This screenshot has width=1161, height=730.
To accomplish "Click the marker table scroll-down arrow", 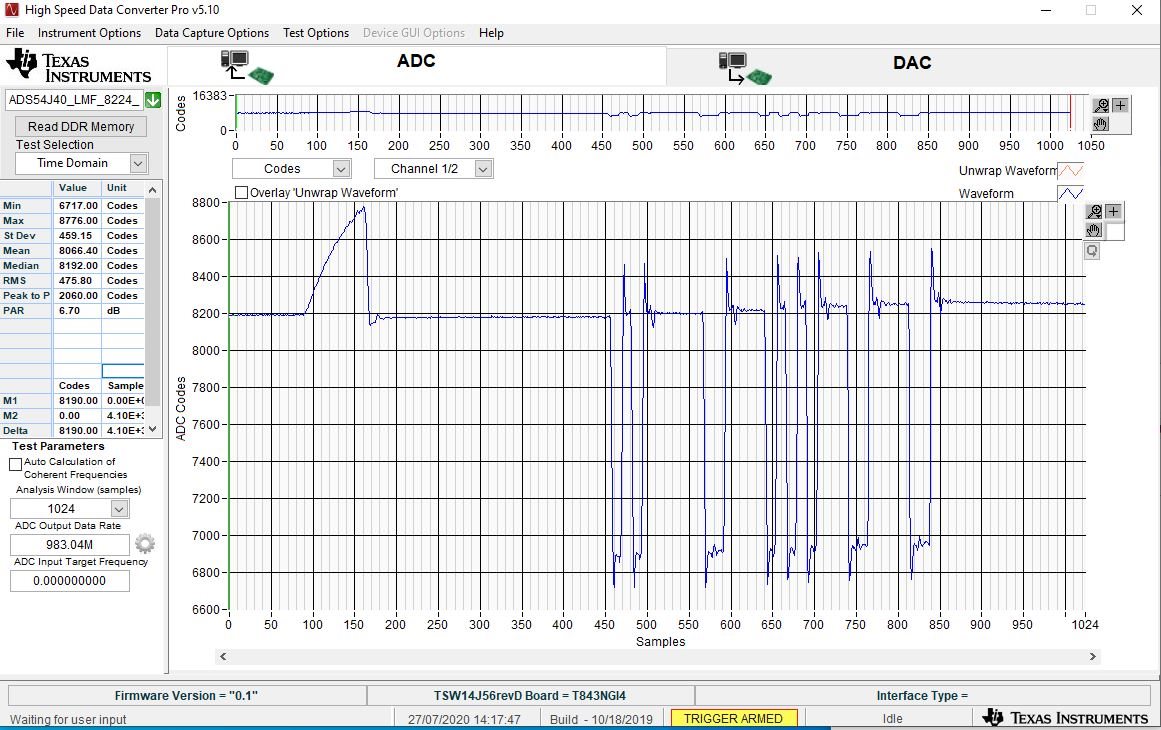I will pos(153,429).
